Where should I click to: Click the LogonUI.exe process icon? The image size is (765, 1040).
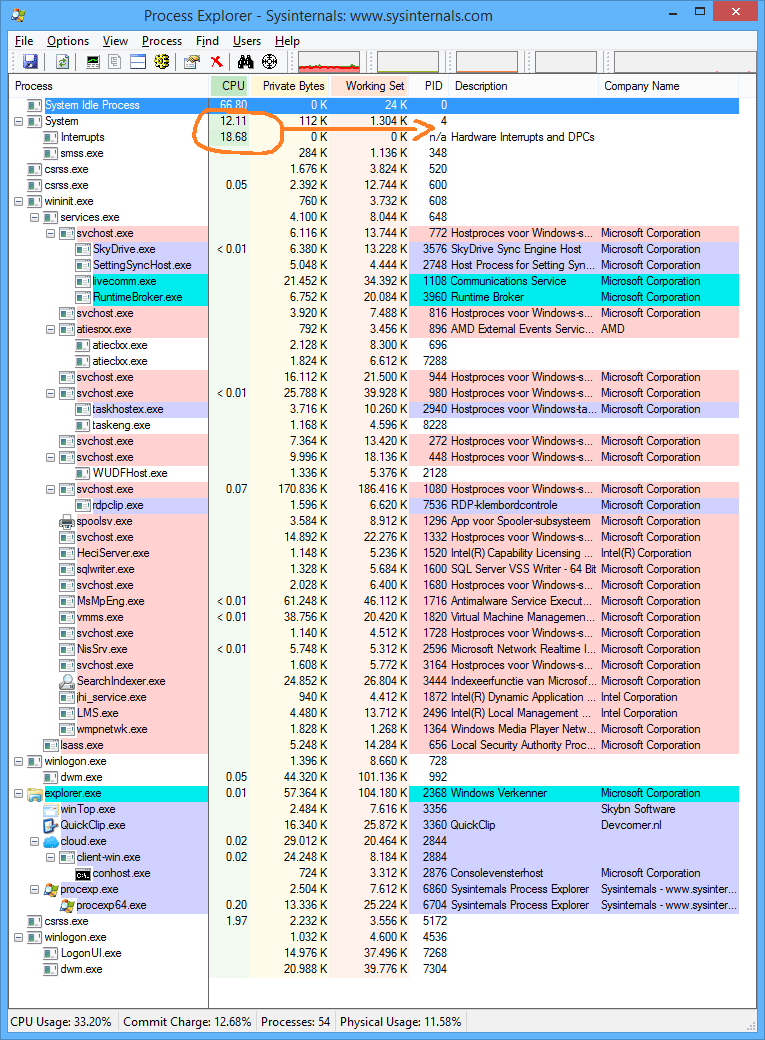[x=50, y=953]
